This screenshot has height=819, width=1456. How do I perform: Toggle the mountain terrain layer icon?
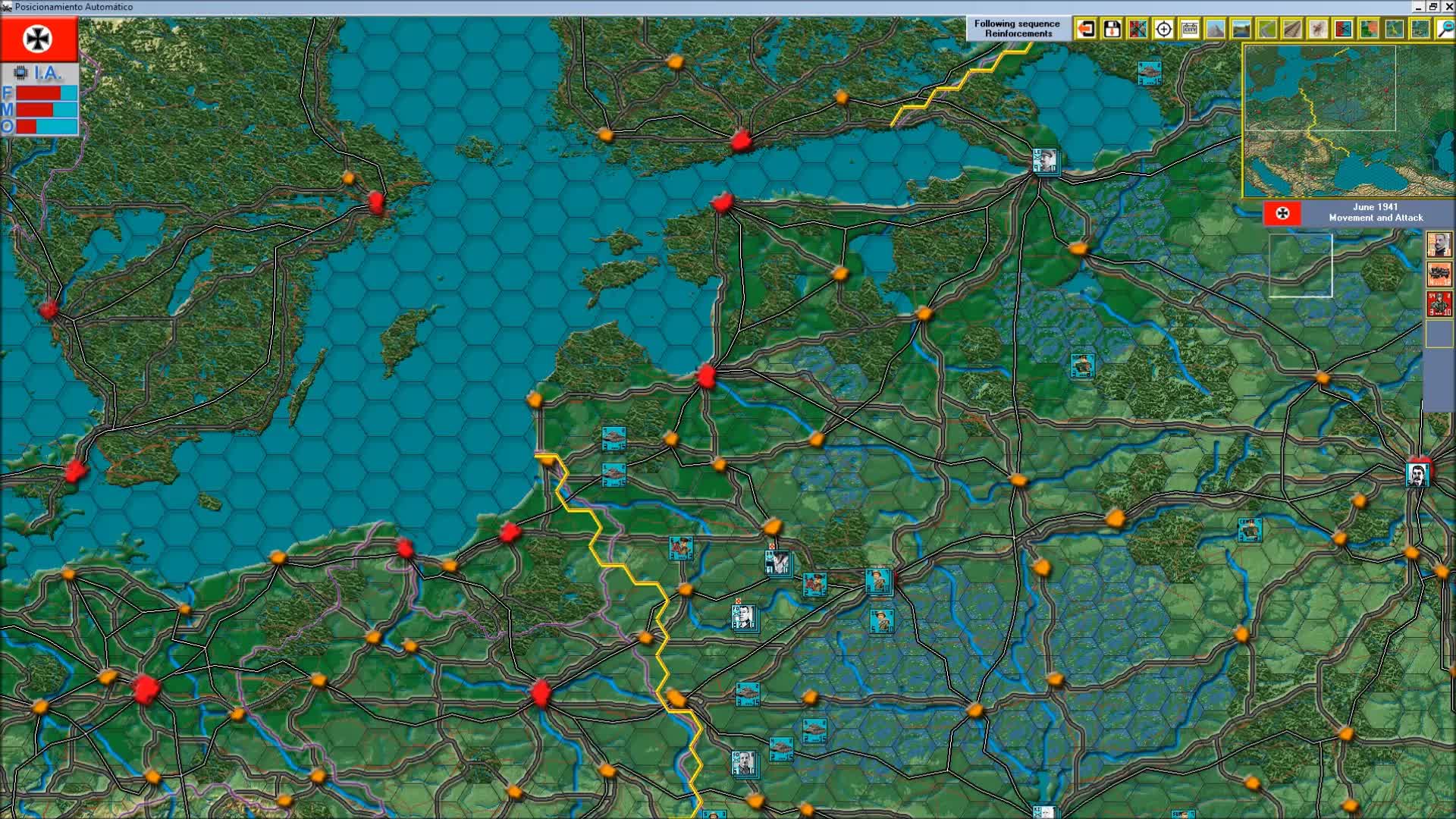tap(1215, 30)
